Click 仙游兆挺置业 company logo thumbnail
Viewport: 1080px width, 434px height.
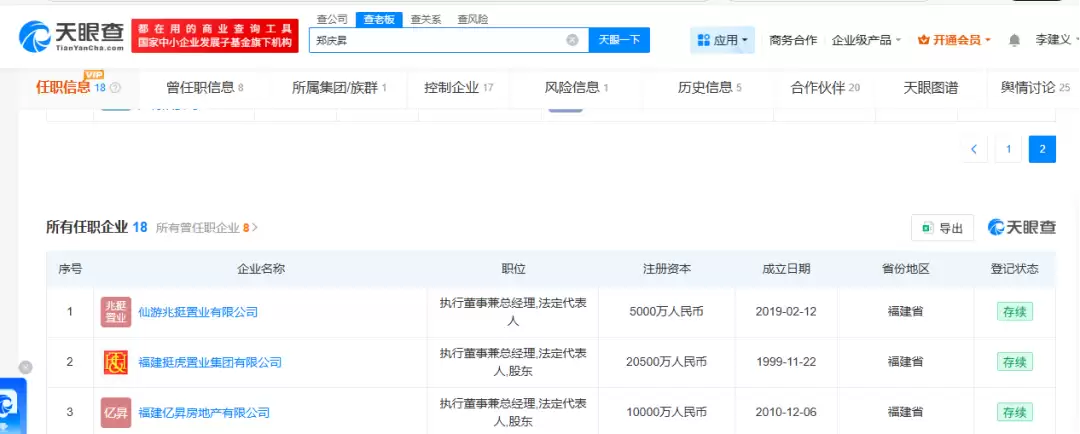click(116, 312)
